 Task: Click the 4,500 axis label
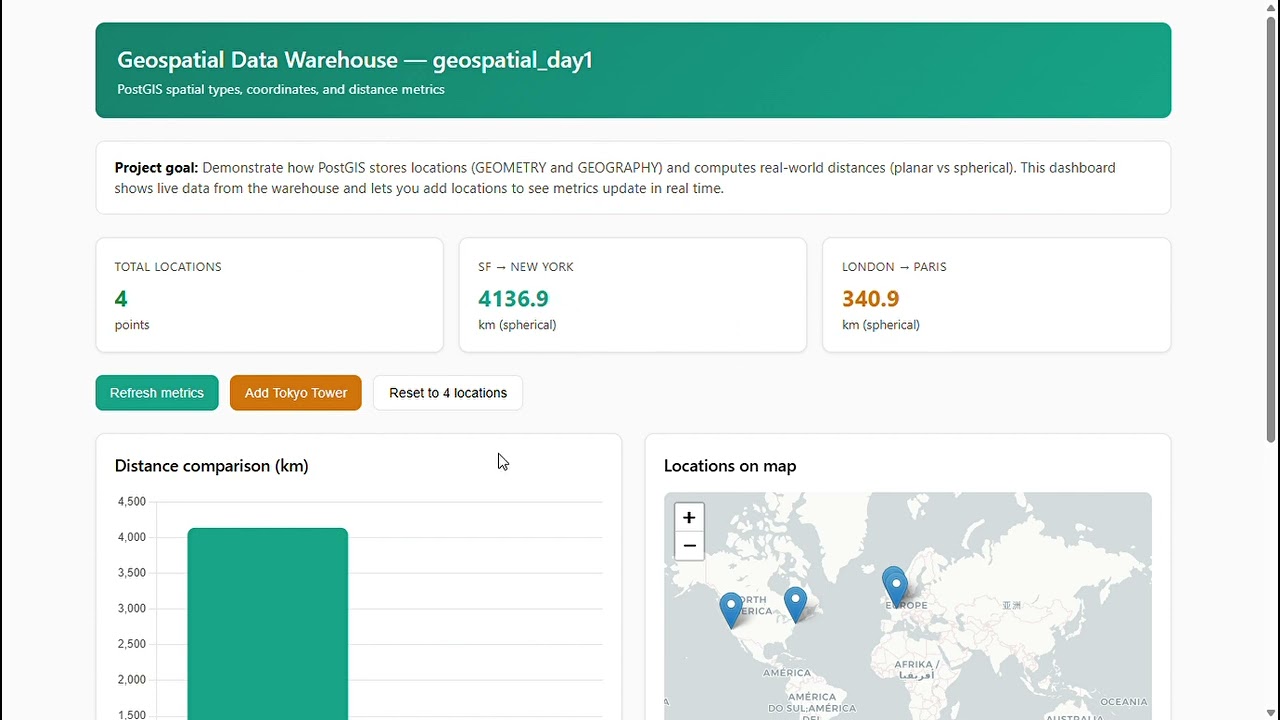point(132,502)
